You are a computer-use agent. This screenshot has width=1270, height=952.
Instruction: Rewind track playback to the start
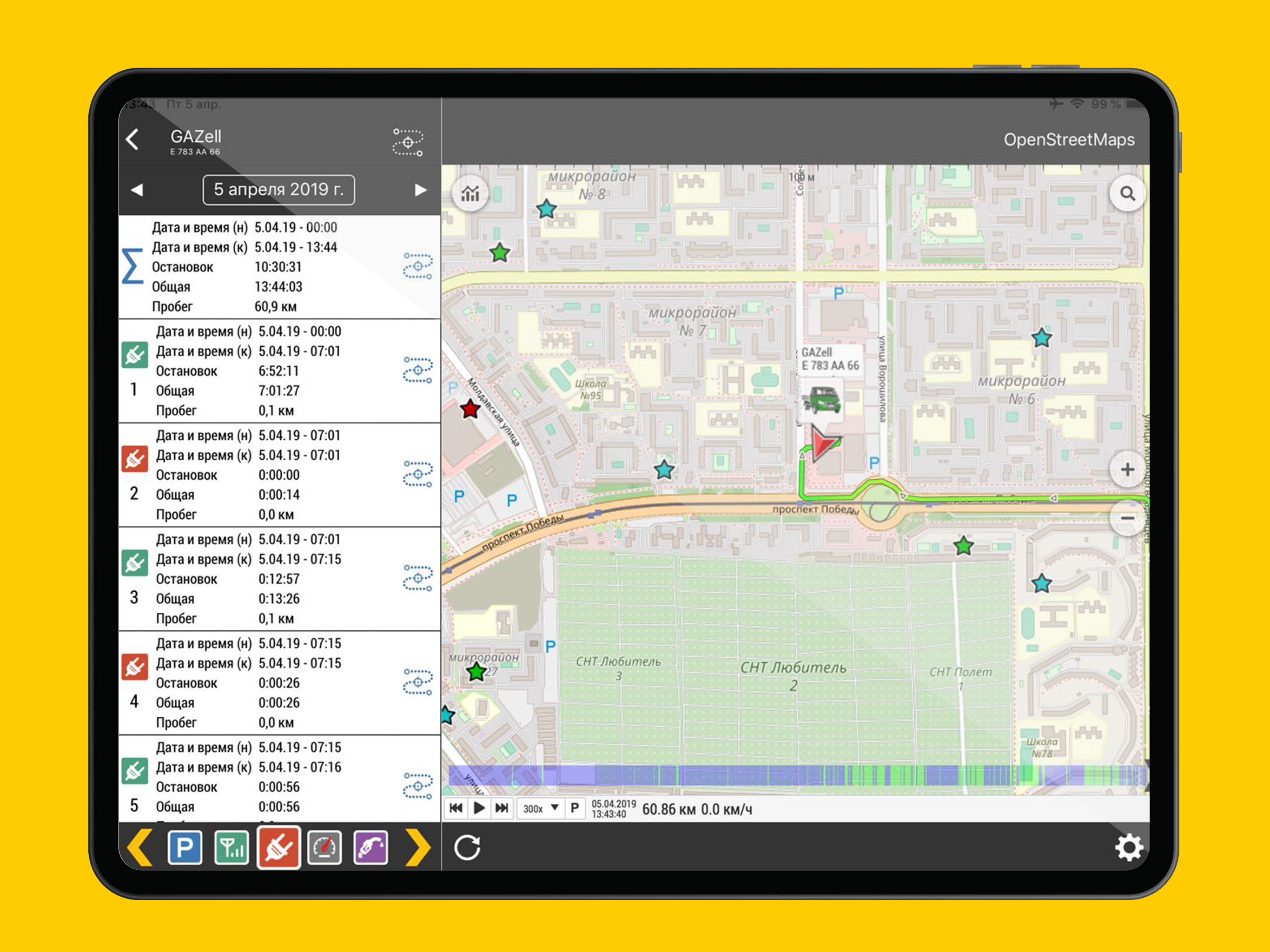coord(456,808)
